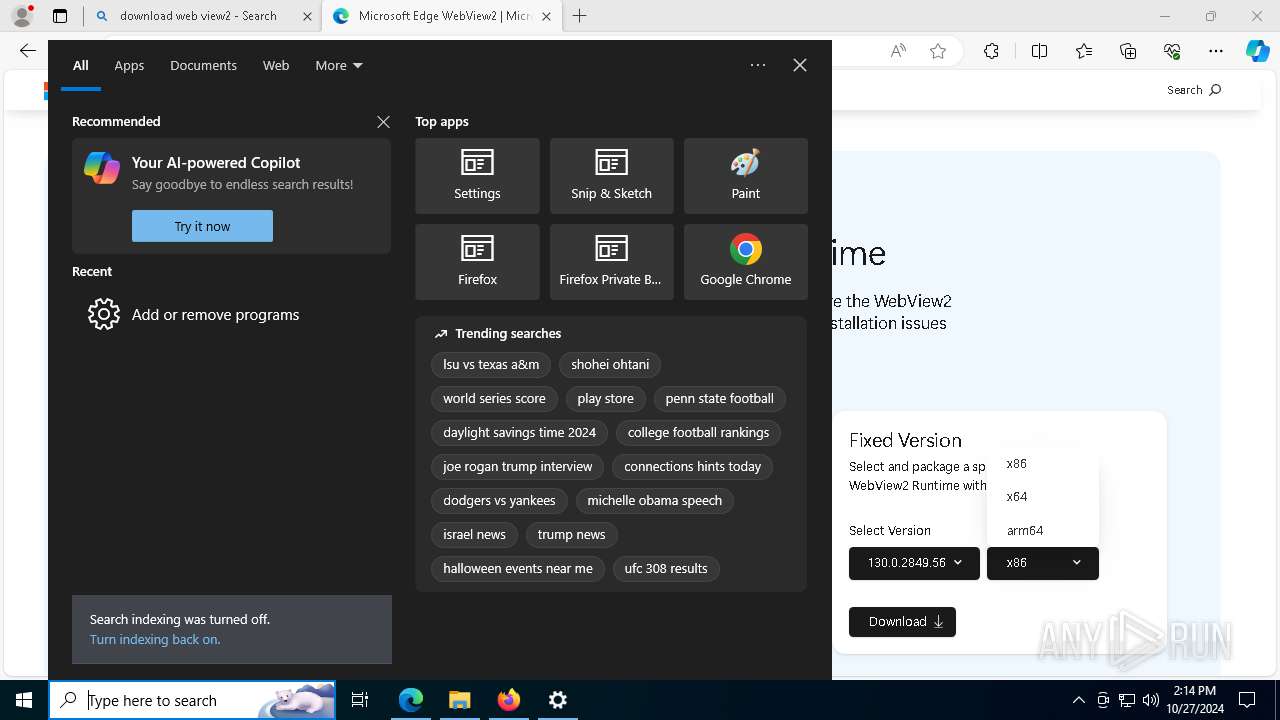The width and height of the screenshot is (1280, 720).
Task: Open search panel options ellipsis
Action: [758, 65]
